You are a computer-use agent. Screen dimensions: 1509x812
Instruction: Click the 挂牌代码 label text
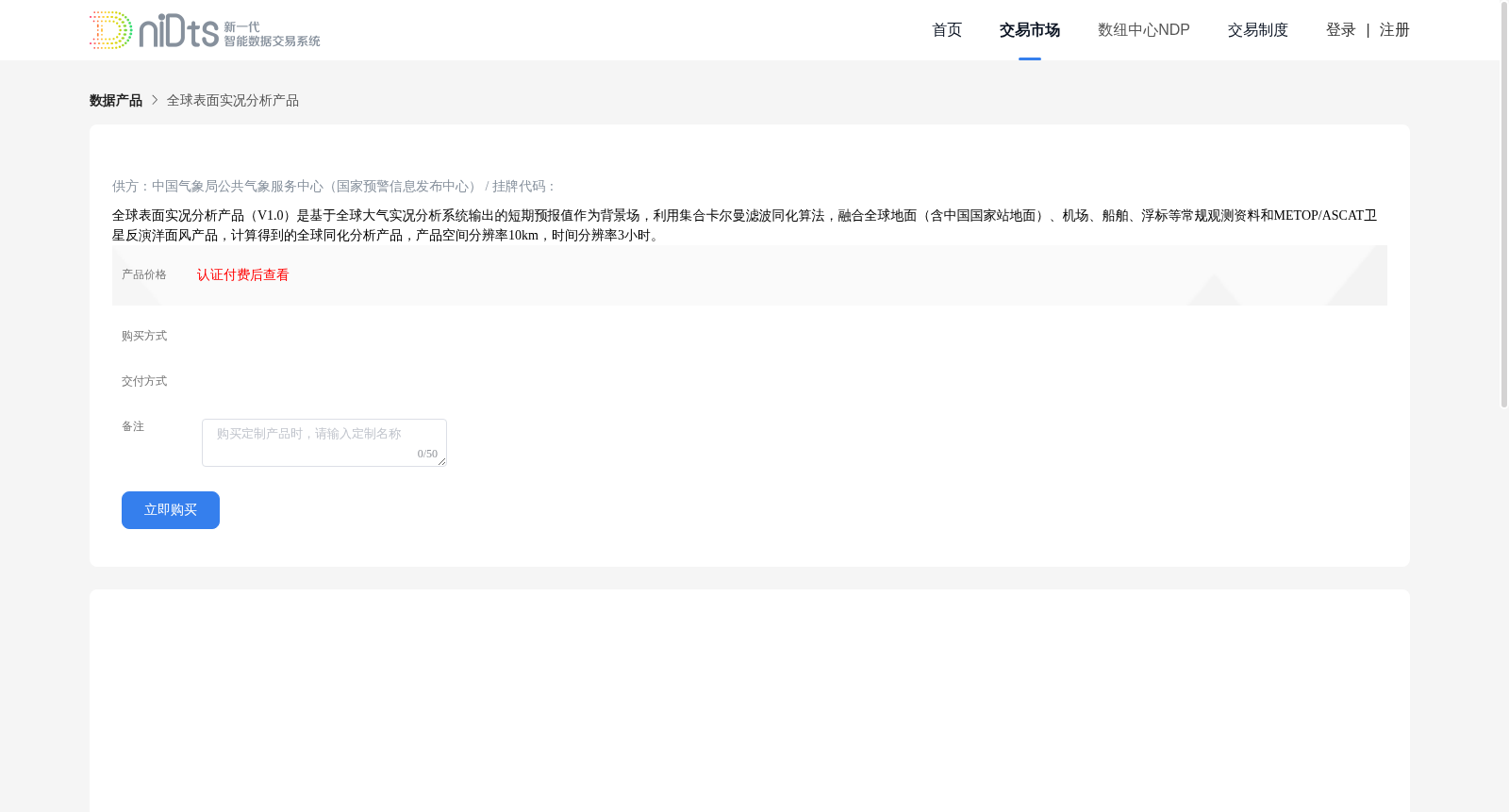[523, 187]
